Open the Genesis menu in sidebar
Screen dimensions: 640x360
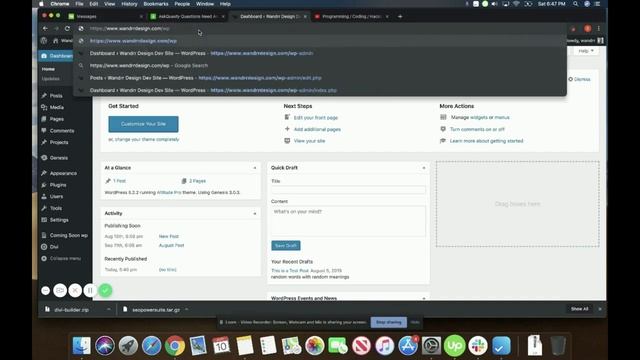coord(58,158)
